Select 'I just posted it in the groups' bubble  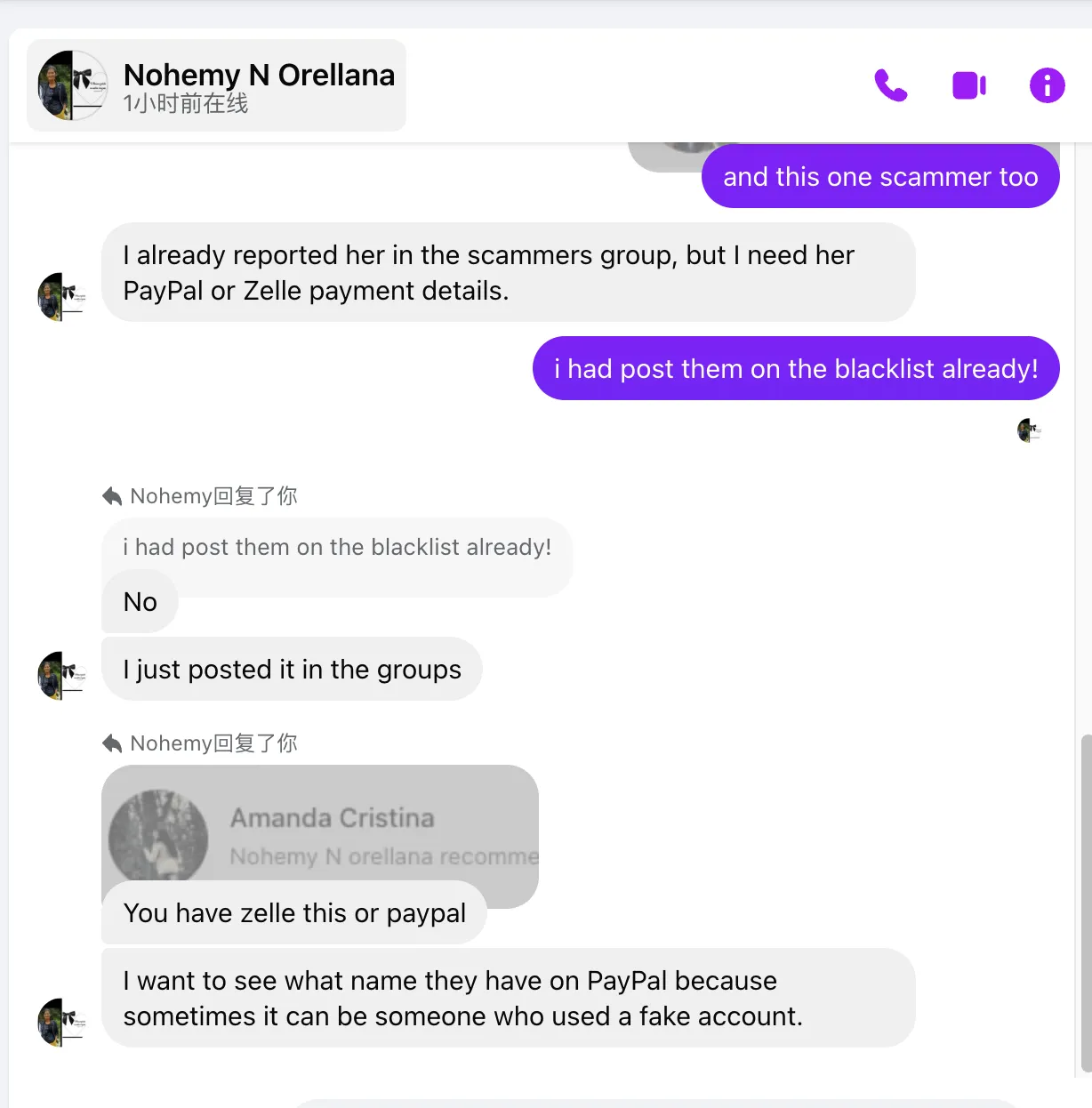point(292,669)
